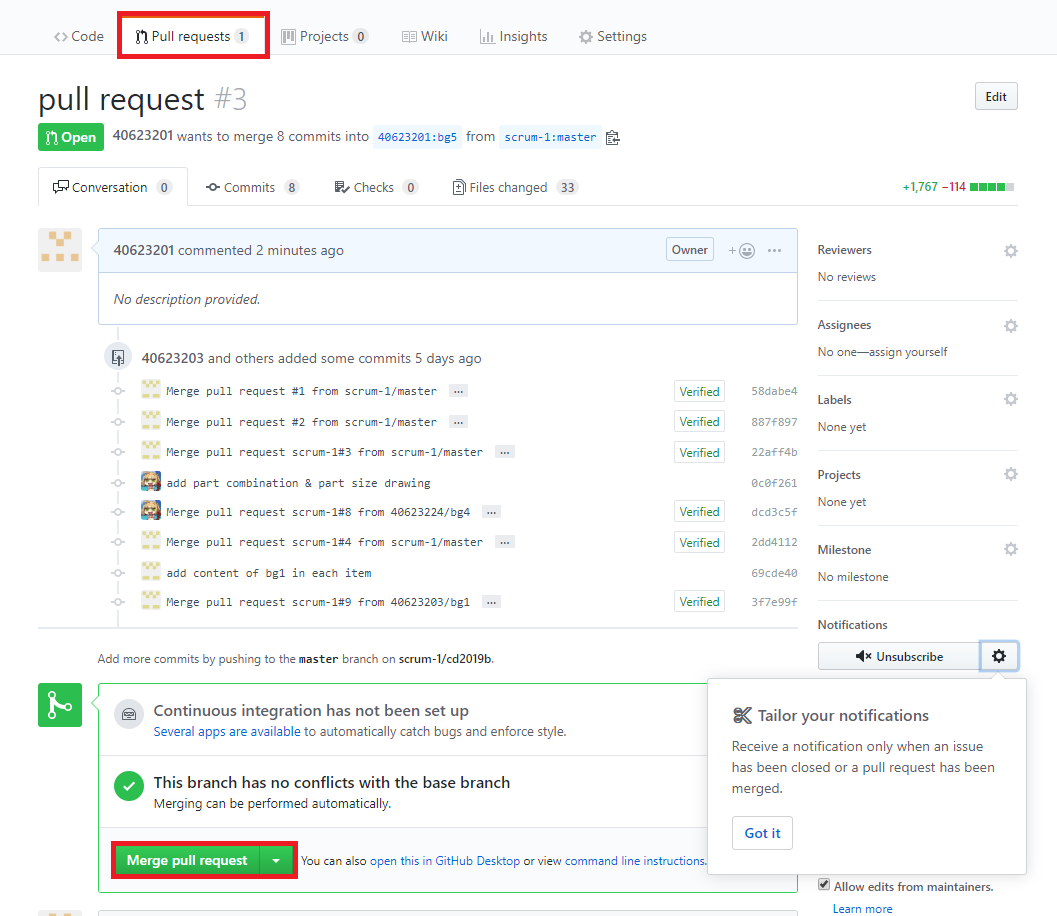The image size is (1057, 916).
Task: Open commit 'add part combination & part size drawing'
Action: tap(298, 483)
